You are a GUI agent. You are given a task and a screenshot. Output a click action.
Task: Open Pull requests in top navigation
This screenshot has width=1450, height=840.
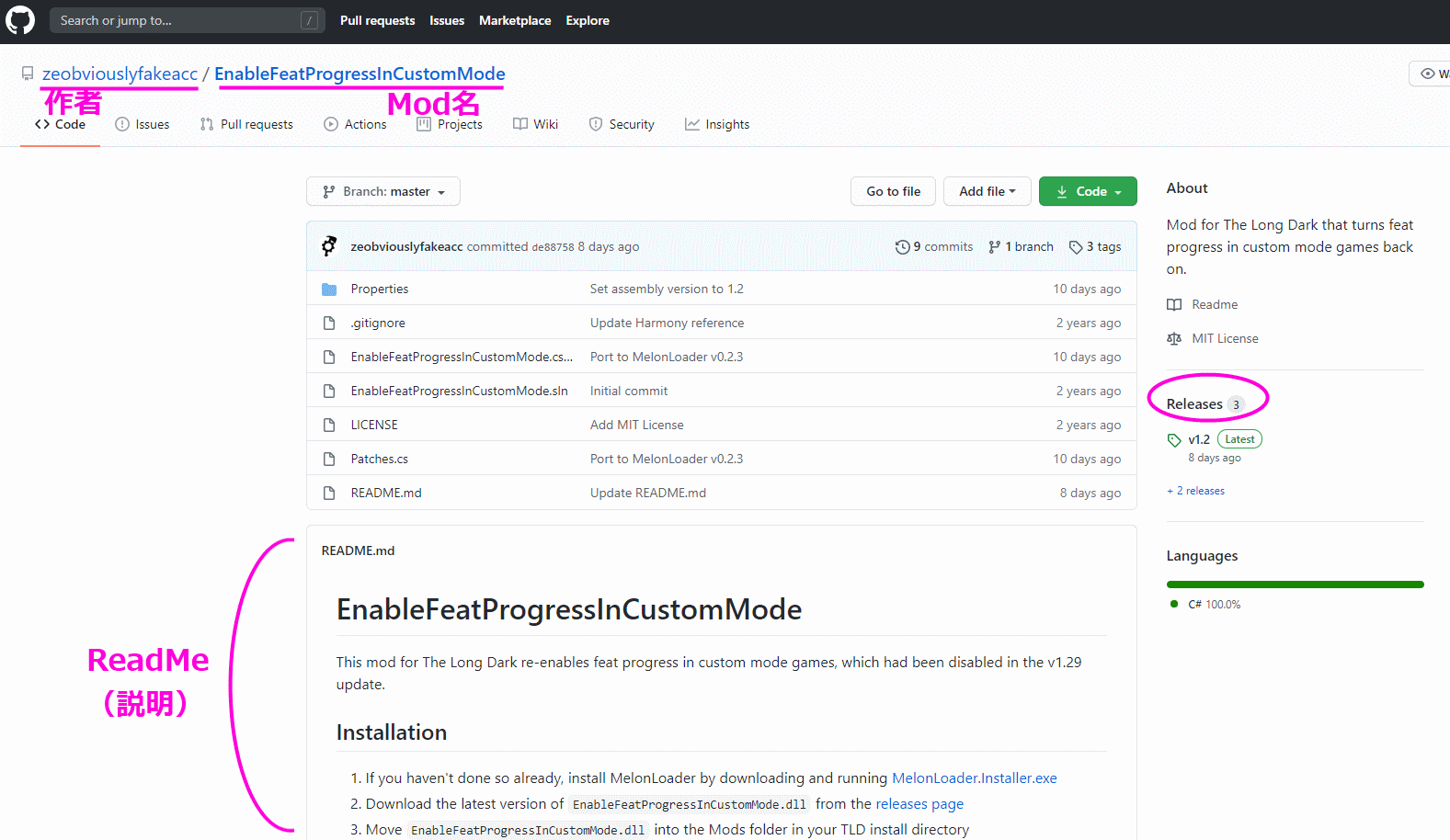(377, 20)
